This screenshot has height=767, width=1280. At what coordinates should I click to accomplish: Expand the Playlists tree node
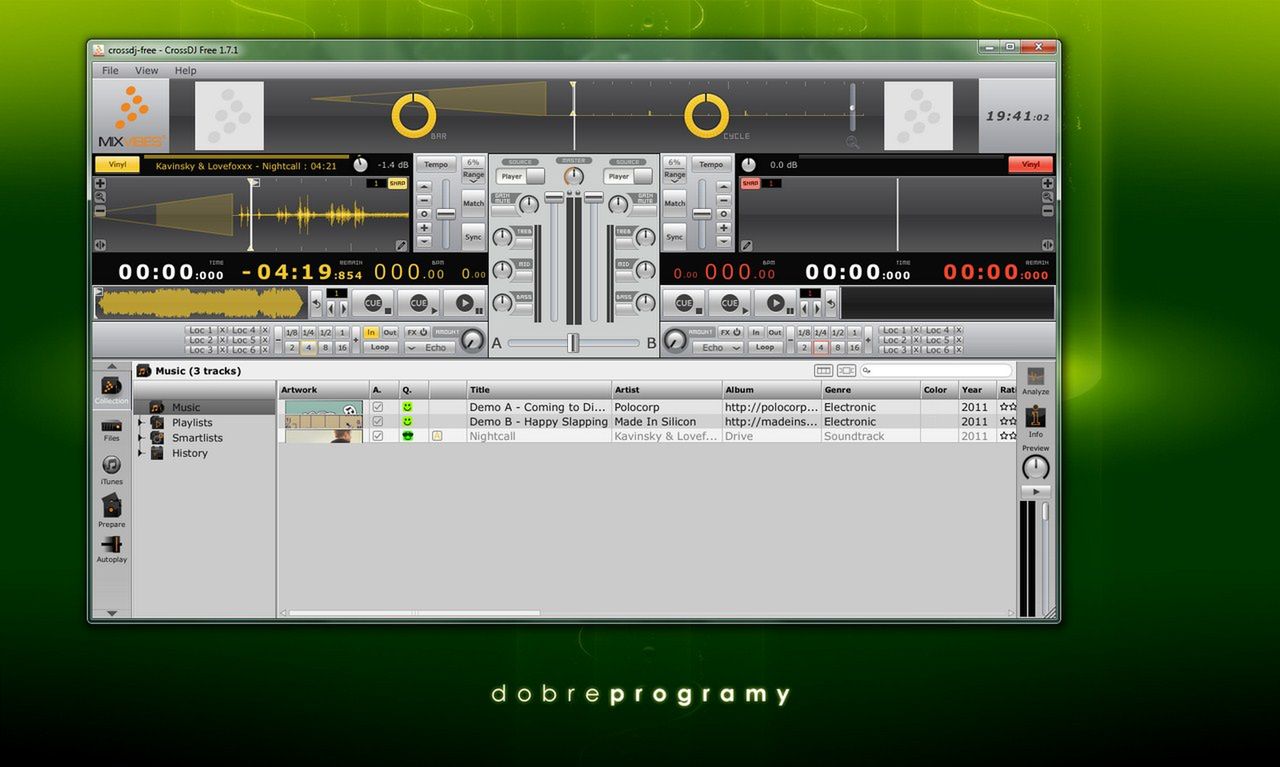141,423
